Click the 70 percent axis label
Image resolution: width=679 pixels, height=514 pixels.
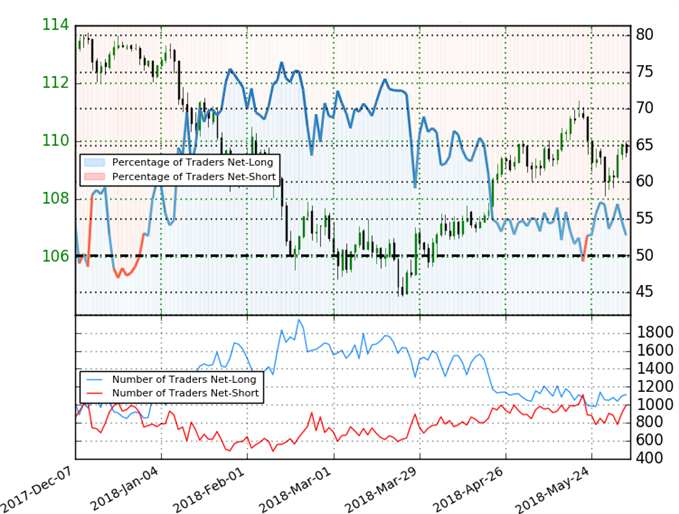pyautogui.click(x=644, y=108)
